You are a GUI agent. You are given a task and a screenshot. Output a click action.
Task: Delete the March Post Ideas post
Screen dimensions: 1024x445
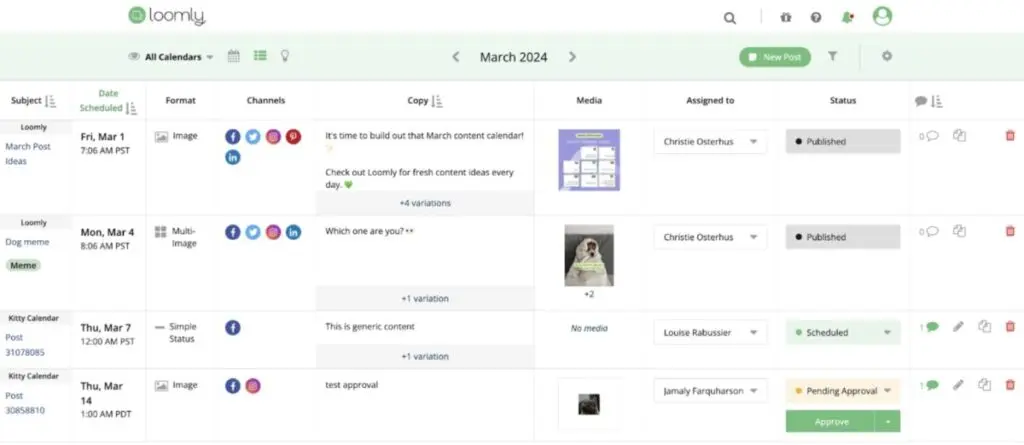coord(1009,135)
